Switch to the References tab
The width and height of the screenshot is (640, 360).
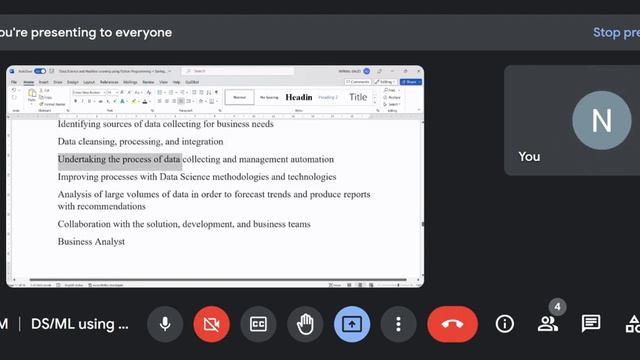[109, 82]
